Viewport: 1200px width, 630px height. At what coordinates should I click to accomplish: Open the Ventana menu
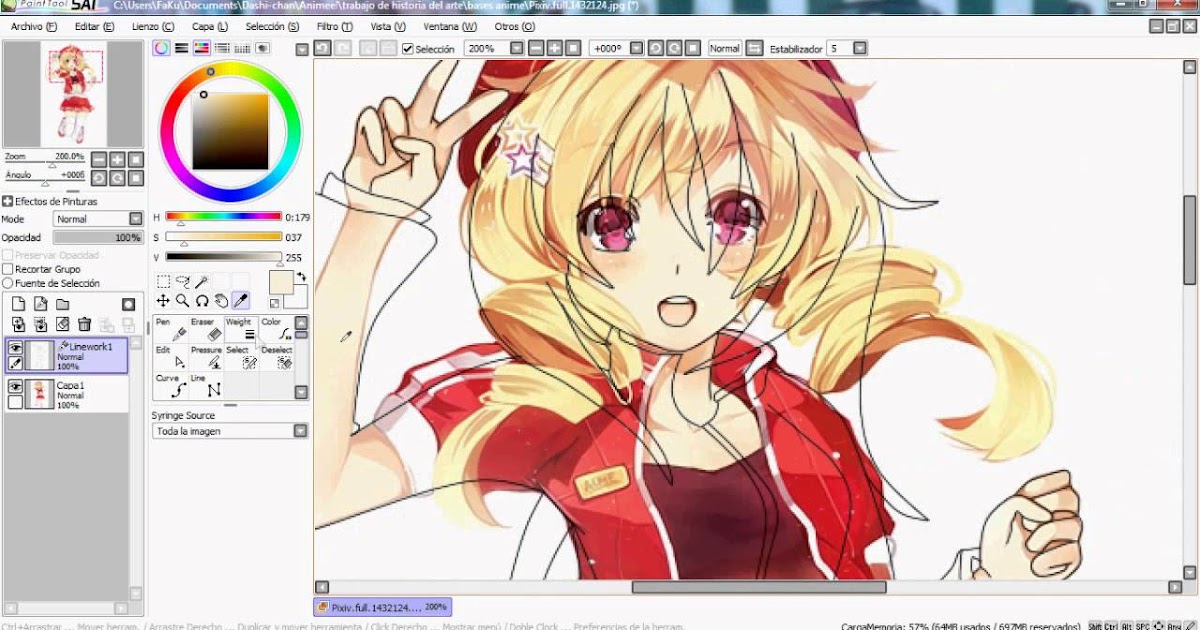click(x=450, y=26)
